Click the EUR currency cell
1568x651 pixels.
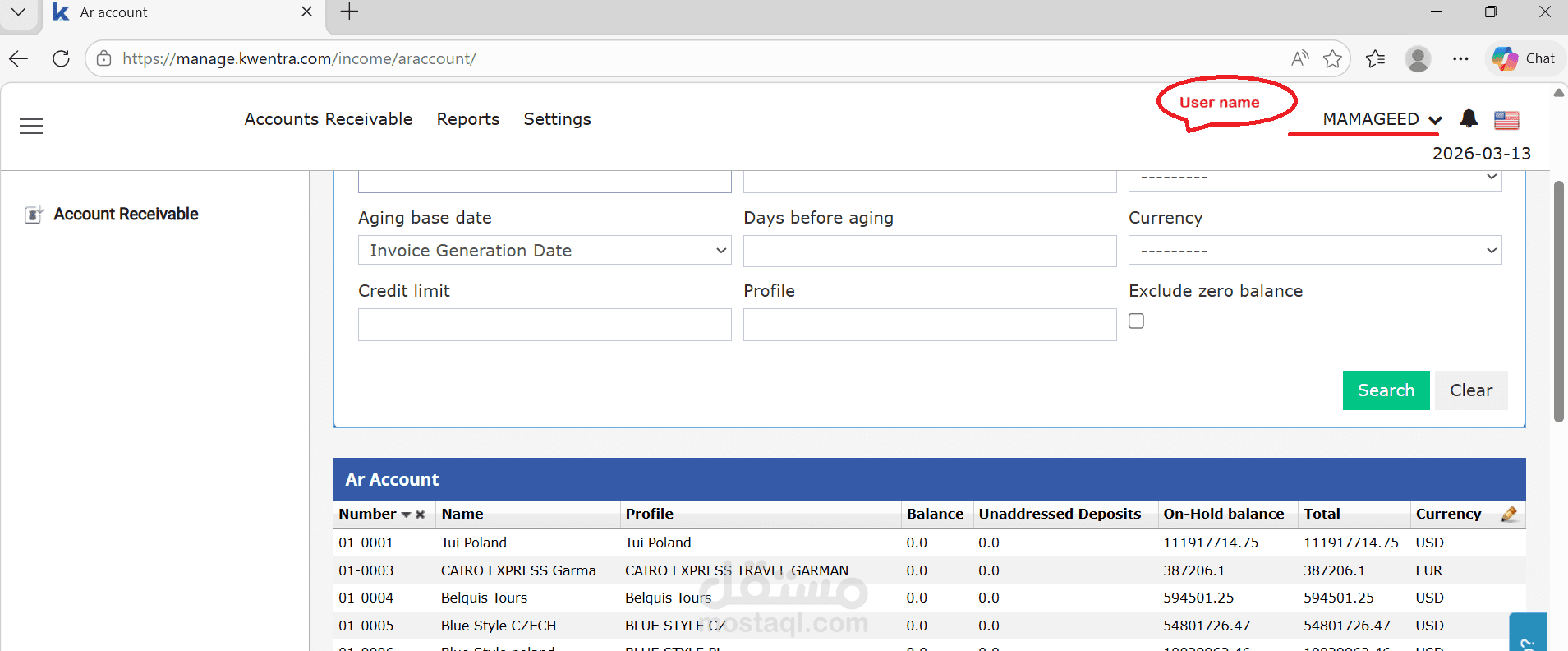(1428, 570)
